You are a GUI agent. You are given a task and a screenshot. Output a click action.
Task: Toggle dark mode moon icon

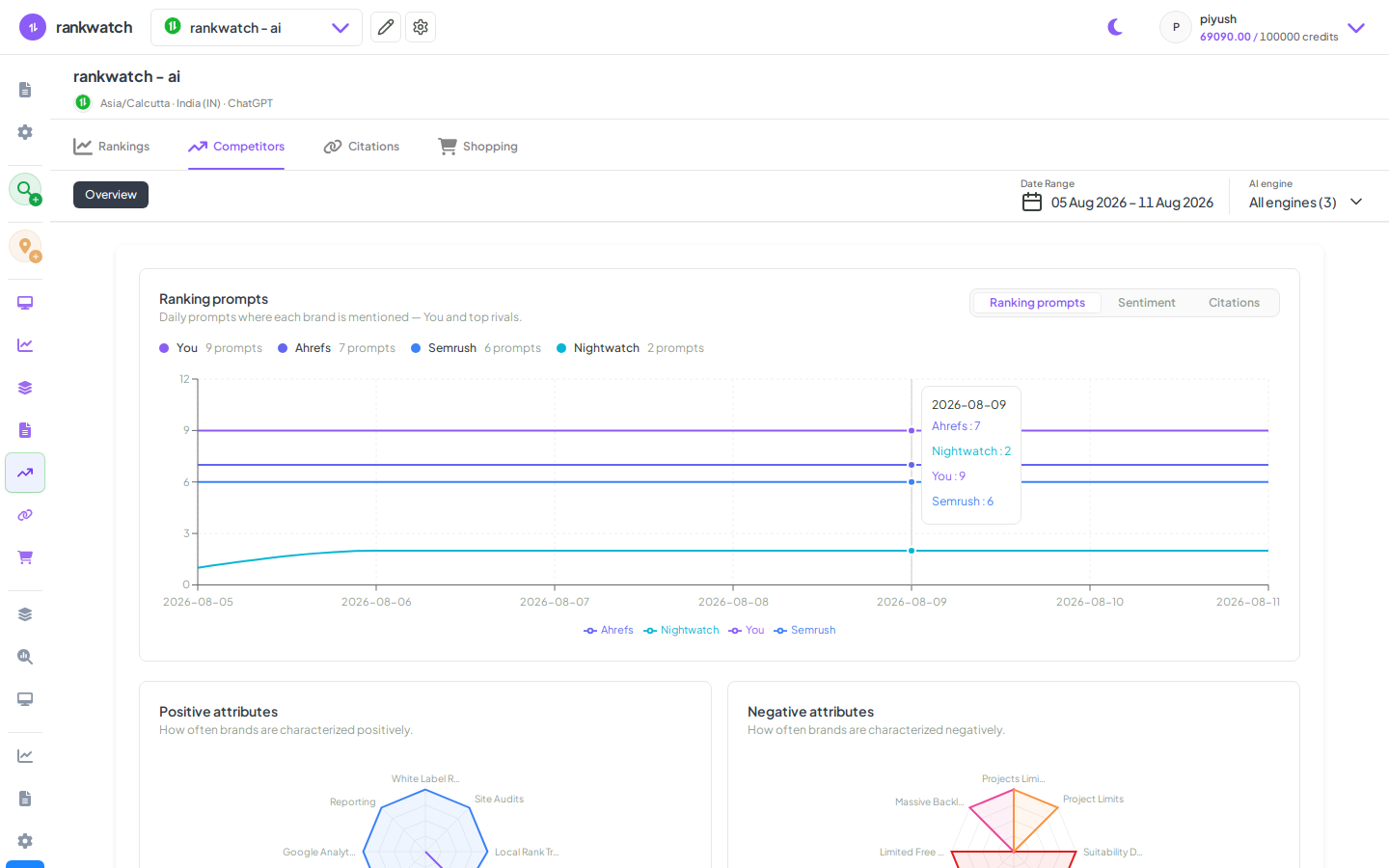[x=1115, y=27]
